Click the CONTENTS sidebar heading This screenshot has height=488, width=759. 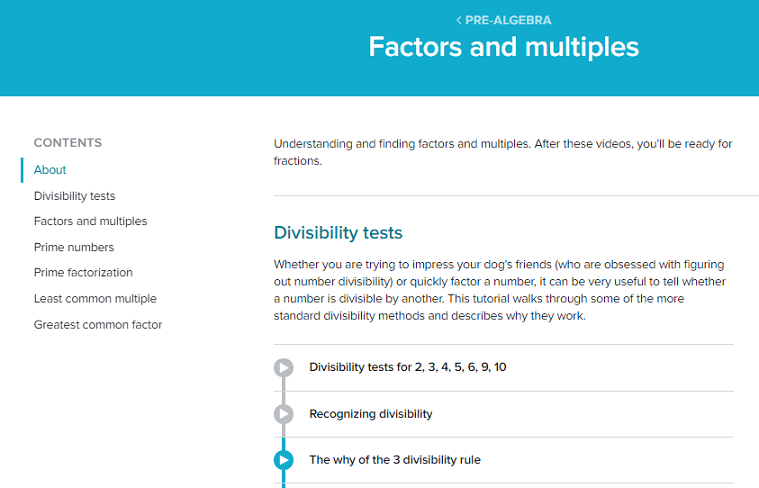pos(68,143)
